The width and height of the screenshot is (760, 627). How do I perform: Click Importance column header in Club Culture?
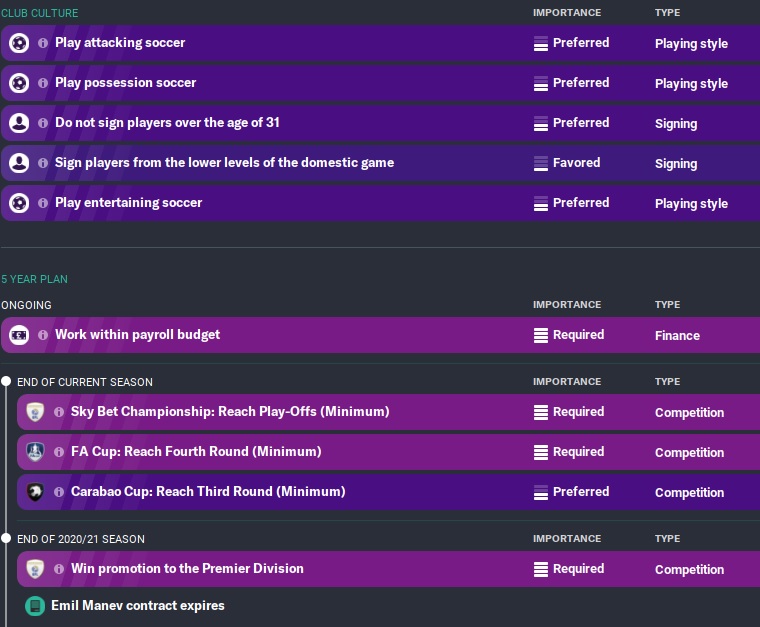click(x=567, y=13)
